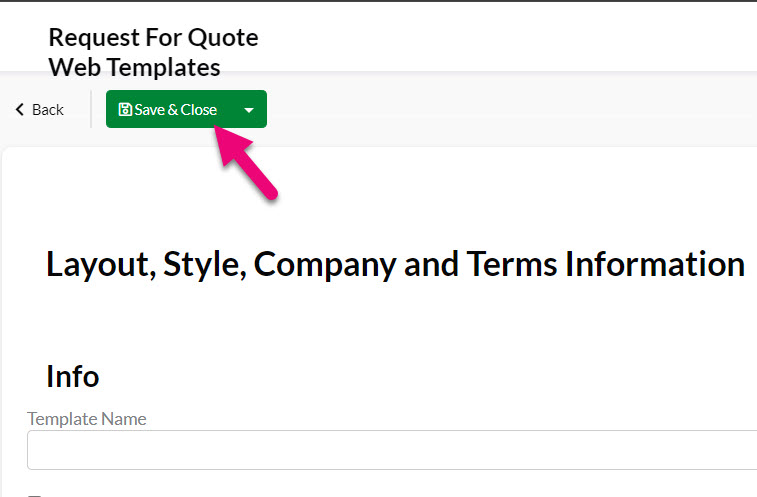The height and width of the screenshot is (497, 757).
Task: Select the Info section heading
Action: click(73, 376)
